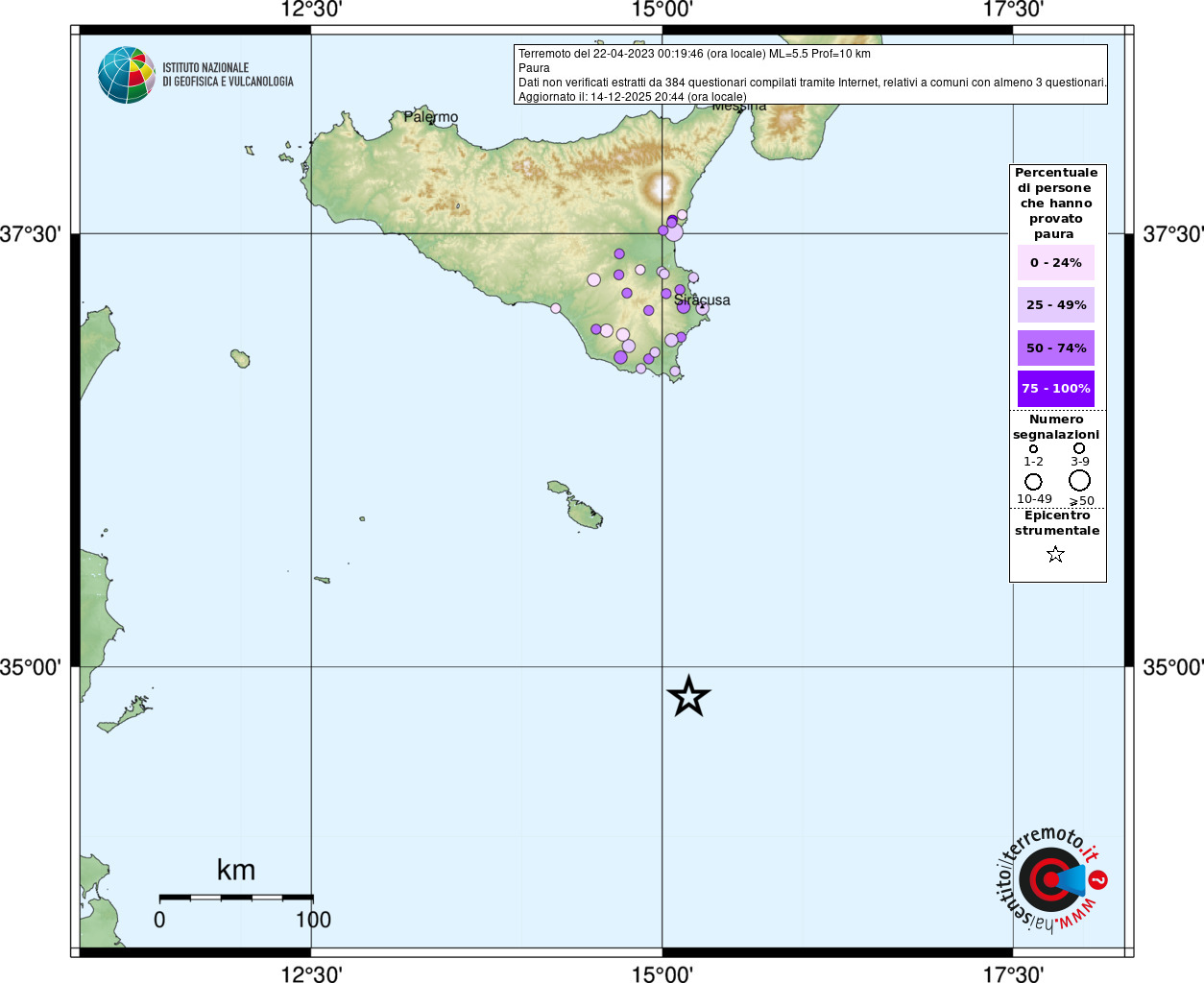Viewport: 1204px width, 983px height.
Task: Click the haisentitoilterremoto.it target logo
Action: [x=1050, y=880]
